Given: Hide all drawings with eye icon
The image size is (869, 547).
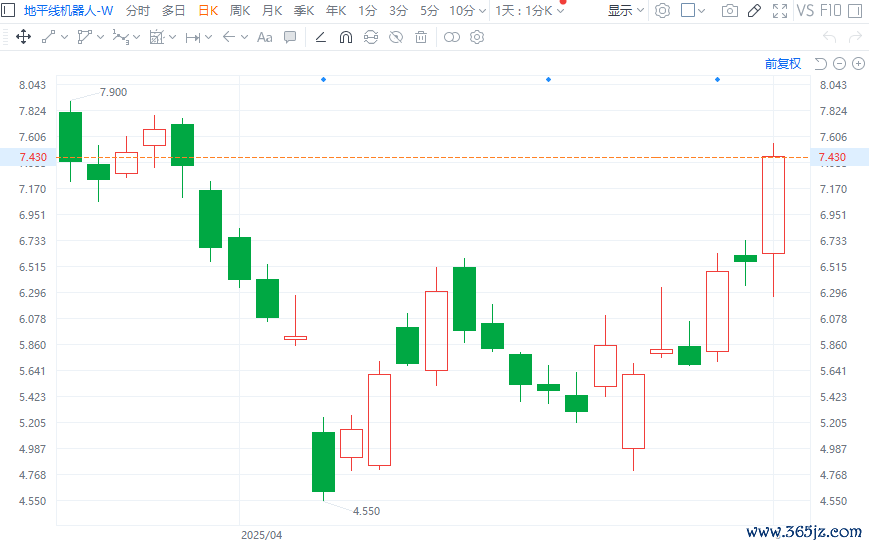Looking at the screenshot, I should (x=396, y=37).
